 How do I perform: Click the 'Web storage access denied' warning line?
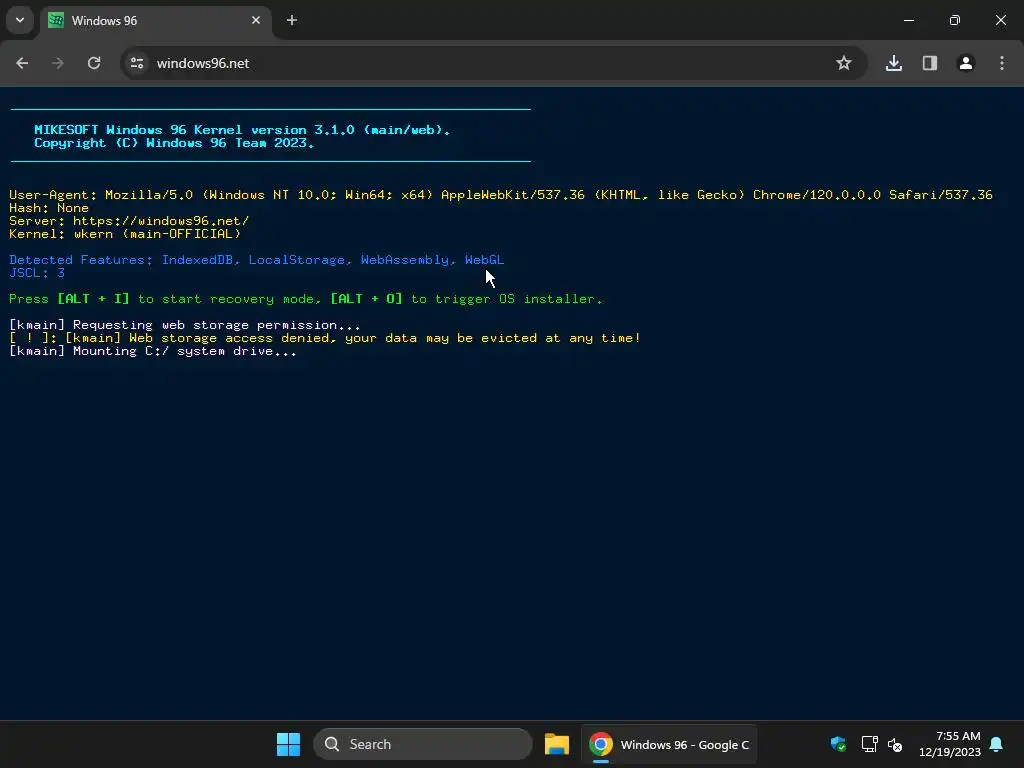pyautogui.click(x=325, y=338)
